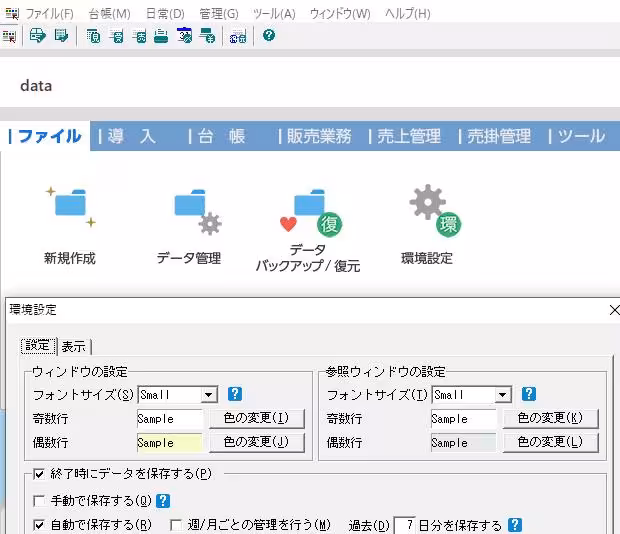The image size is (620, 534).
Task: Click help icon after 日分を保存する
Action: (515, 525)
